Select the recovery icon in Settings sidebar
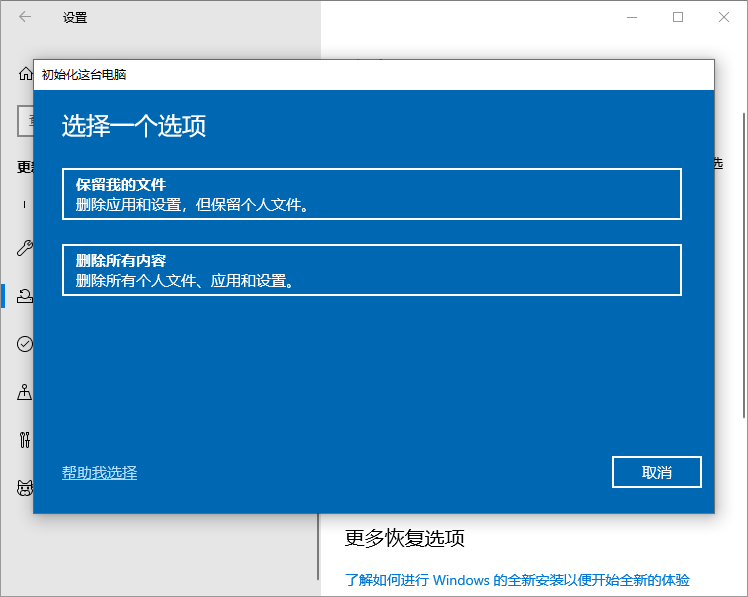This screenshot has width=748, height=597. 25,296
